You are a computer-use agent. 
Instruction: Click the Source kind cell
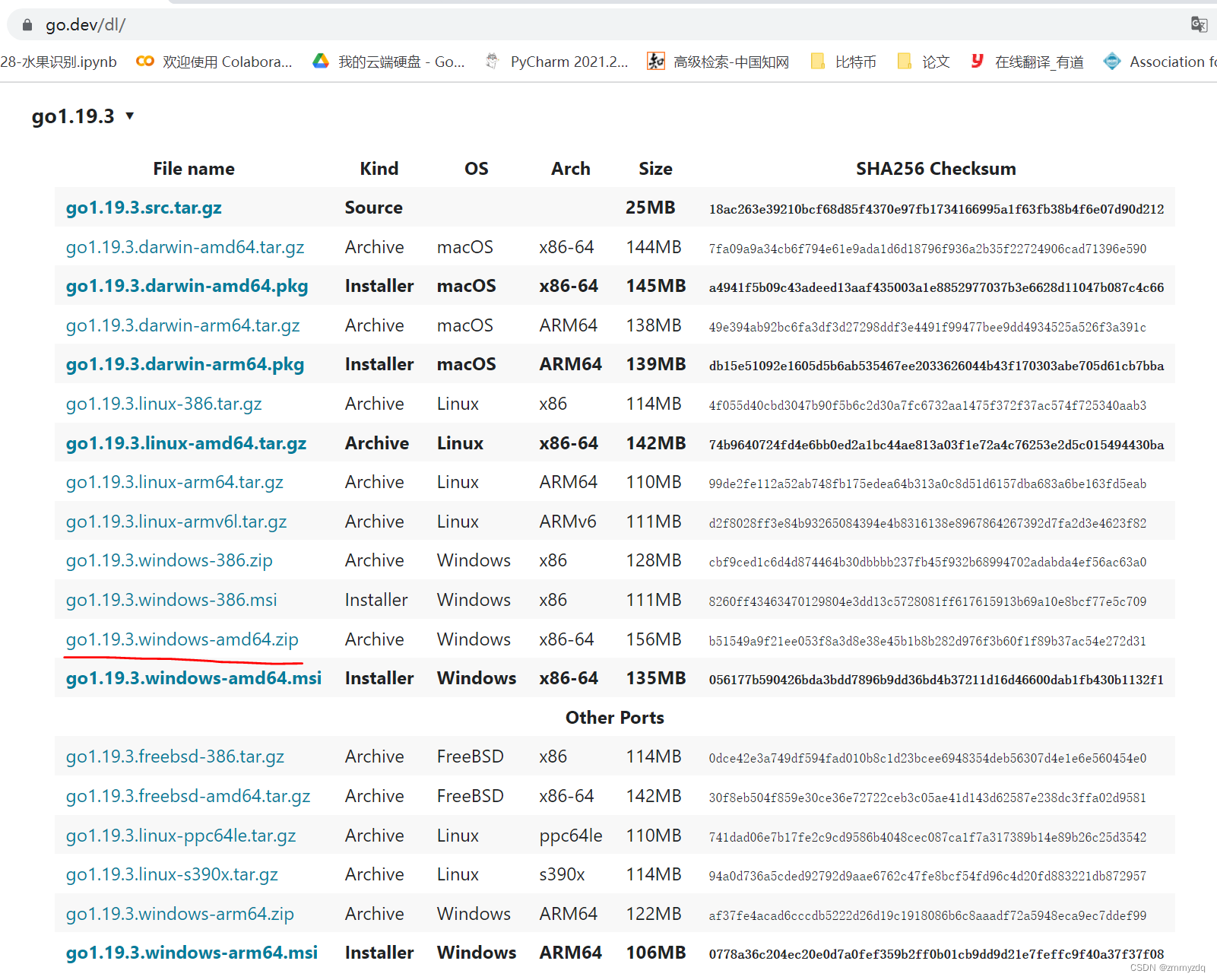coord(373,208)
